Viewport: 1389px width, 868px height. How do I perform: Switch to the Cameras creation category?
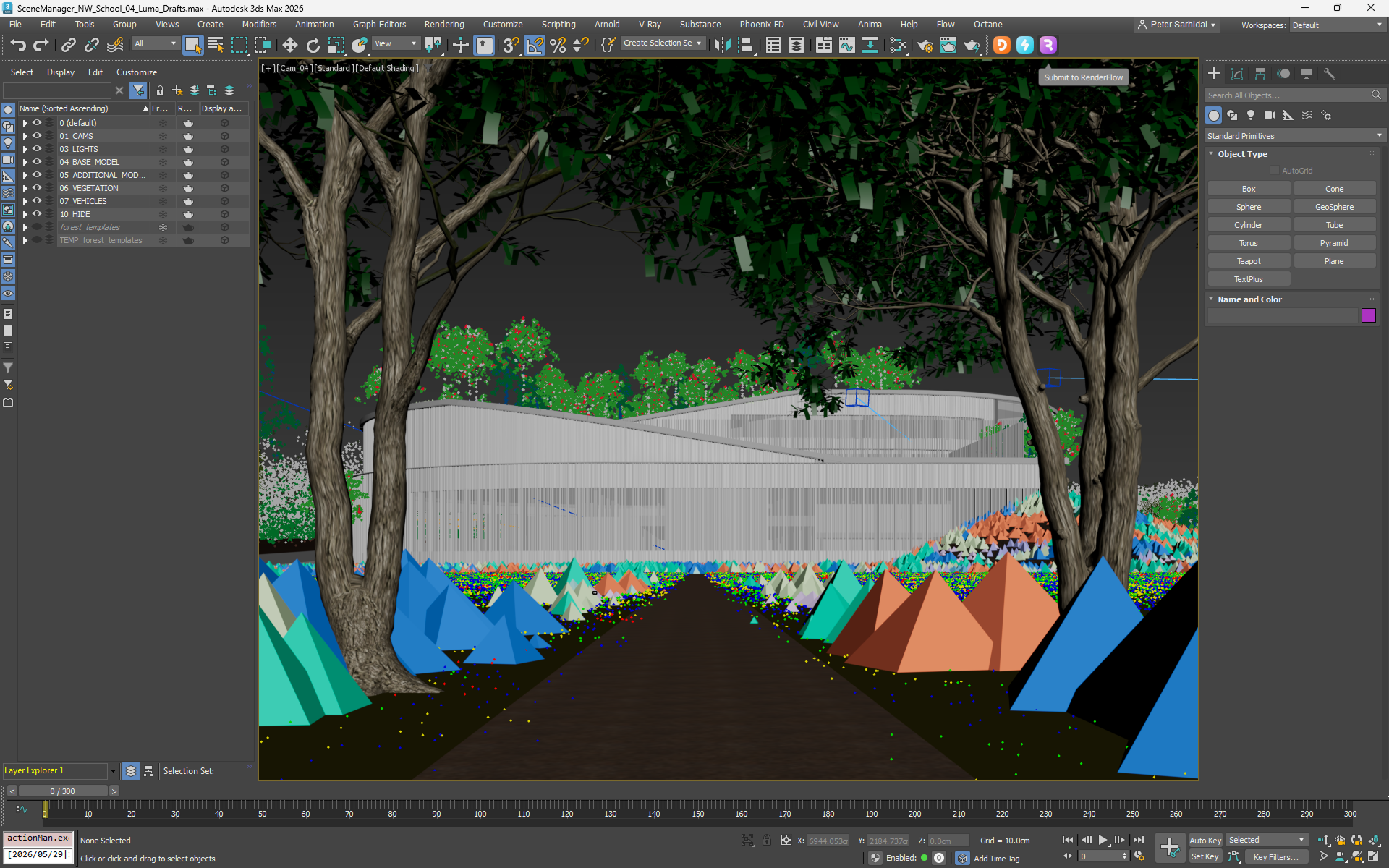pyautogui.click(x=1270, y=115)
